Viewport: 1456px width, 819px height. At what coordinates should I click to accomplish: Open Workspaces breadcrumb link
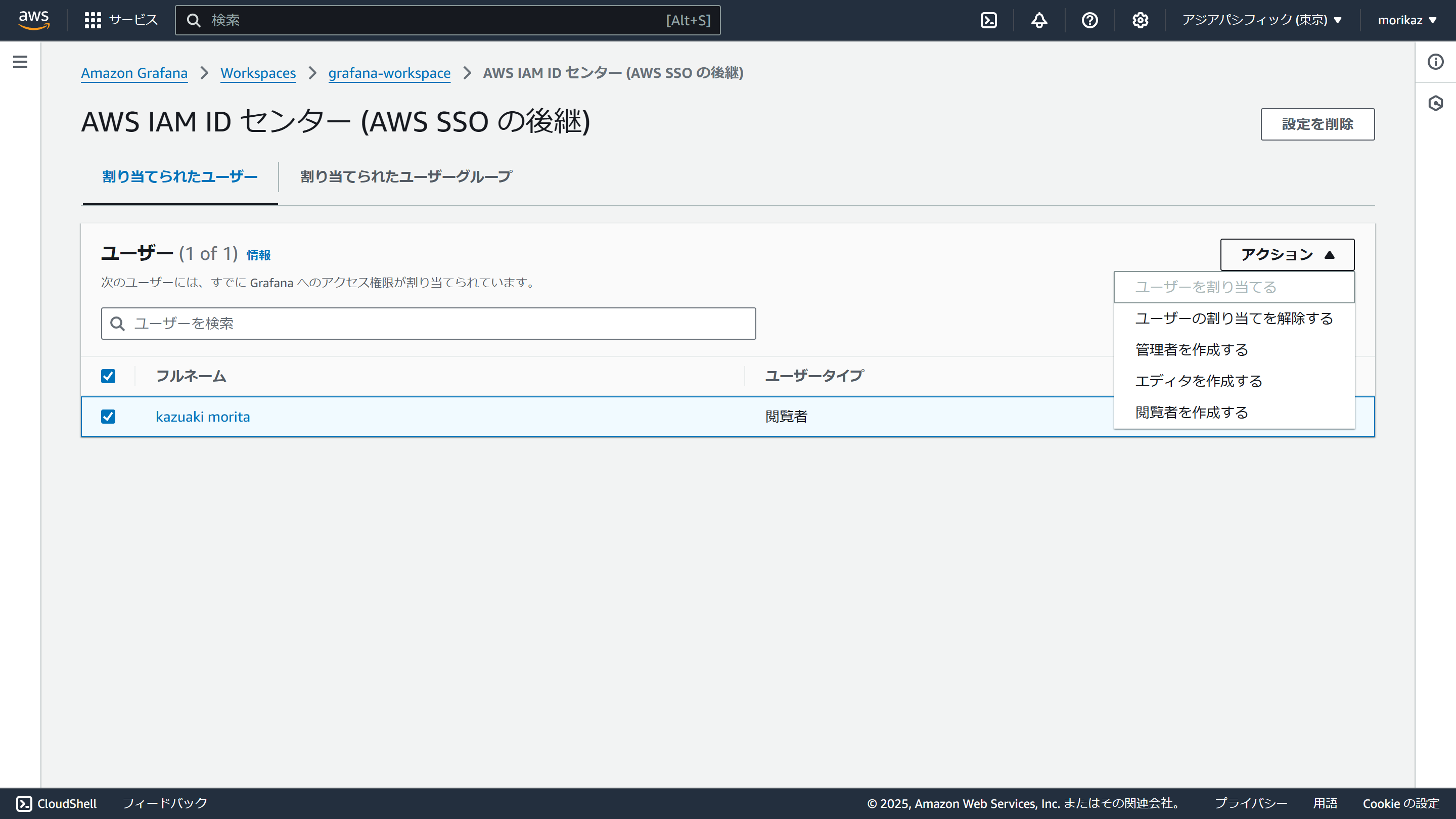click(x=258, y=73)
